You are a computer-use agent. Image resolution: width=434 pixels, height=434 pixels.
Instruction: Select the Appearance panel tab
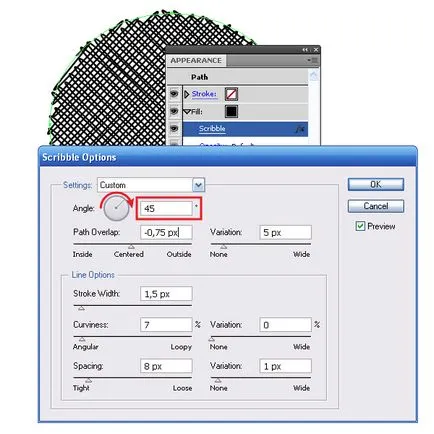pos(196,61)
